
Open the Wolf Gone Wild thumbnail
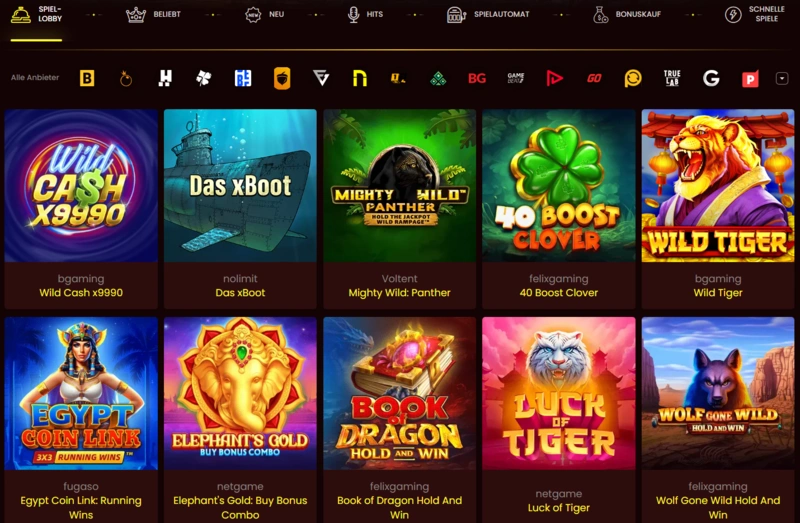tap(718, 393)
